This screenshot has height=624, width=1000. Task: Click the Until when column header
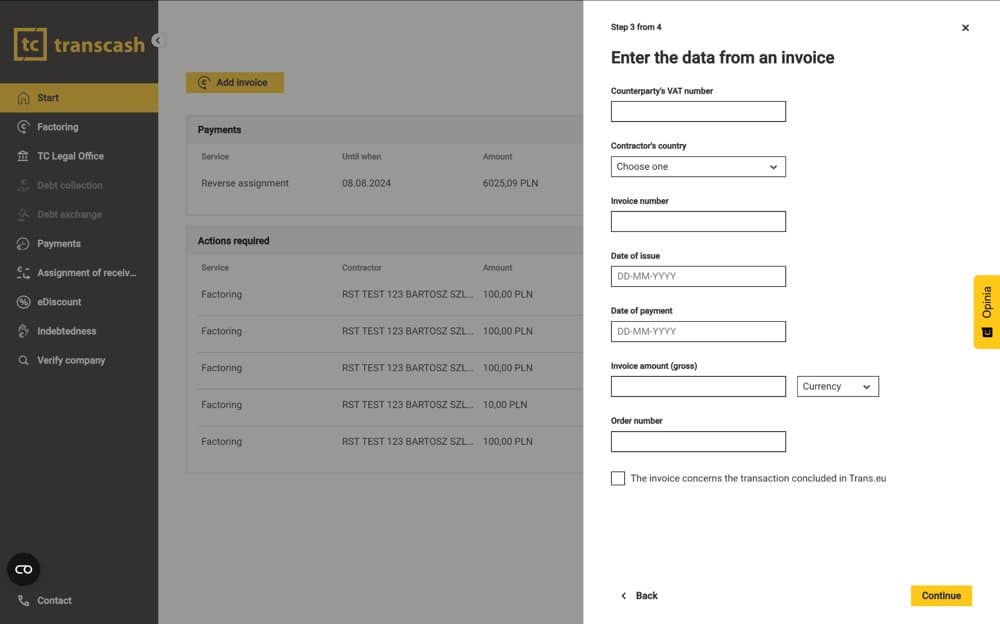click(362, 156)
